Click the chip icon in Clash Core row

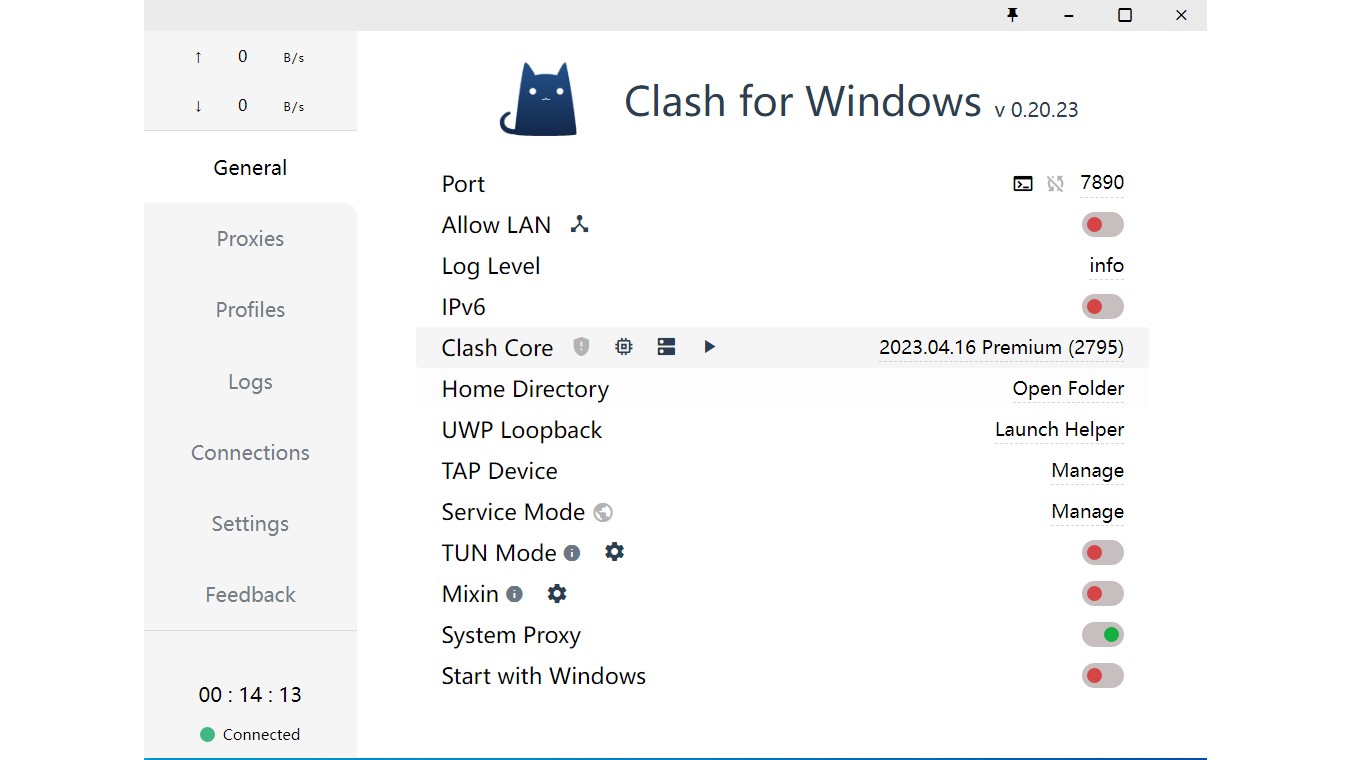[x=624, y=347]
